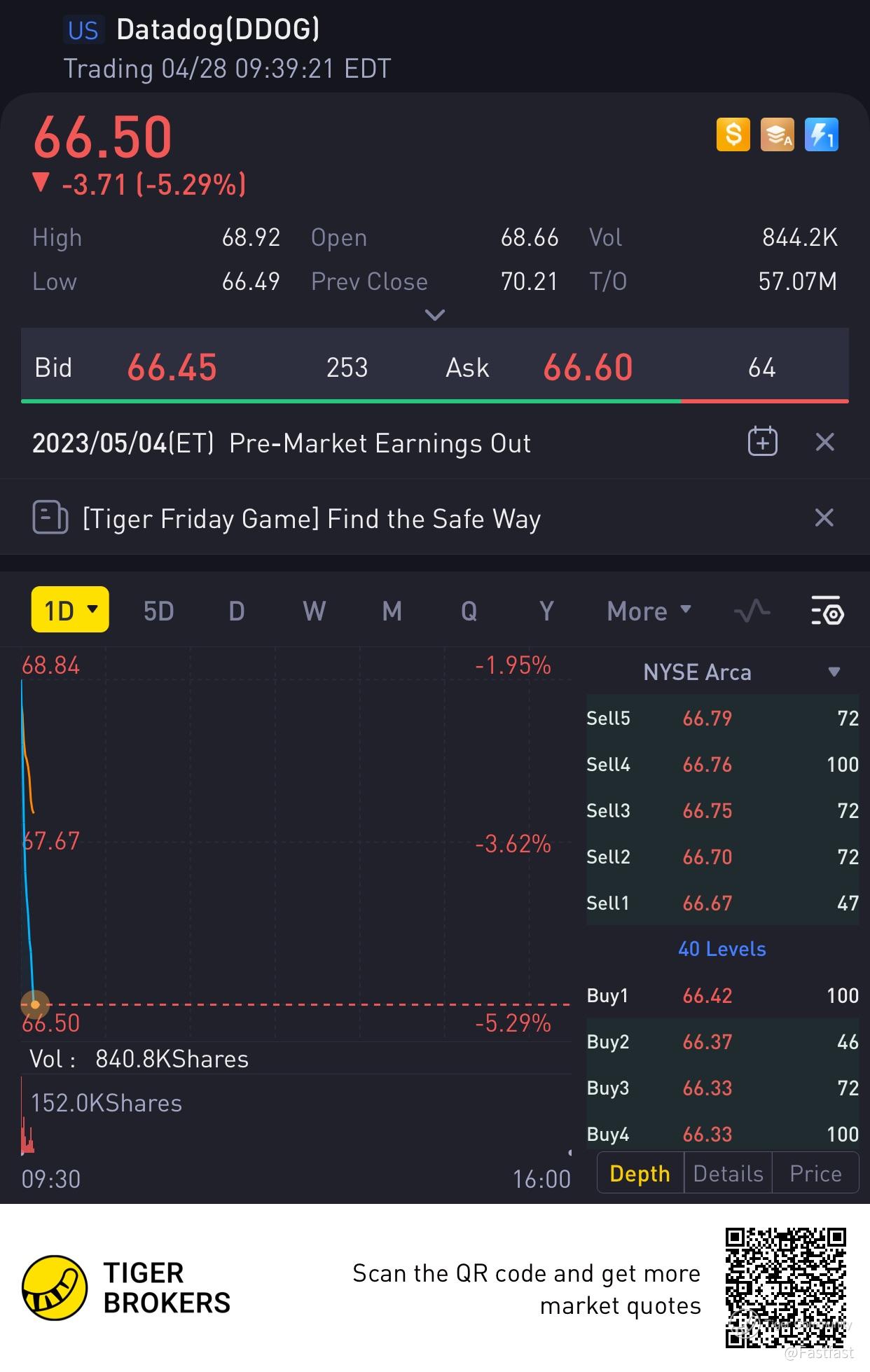Tap the US market label badge

[83, 30]
